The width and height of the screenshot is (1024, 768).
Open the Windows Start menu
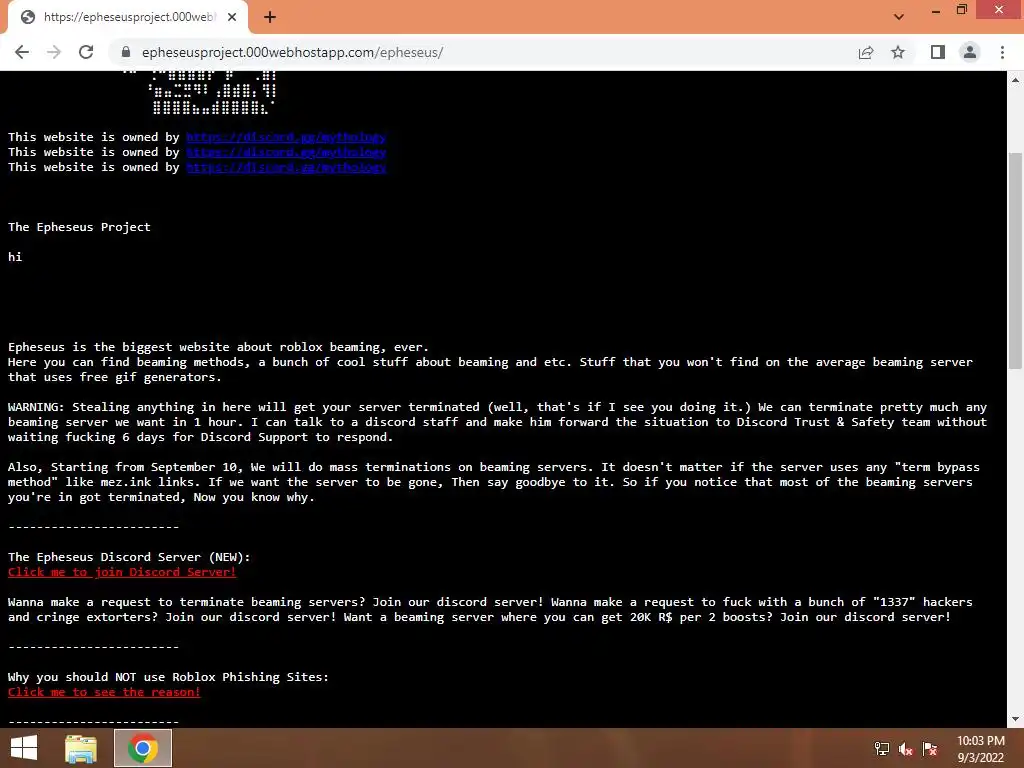[24, 748]
